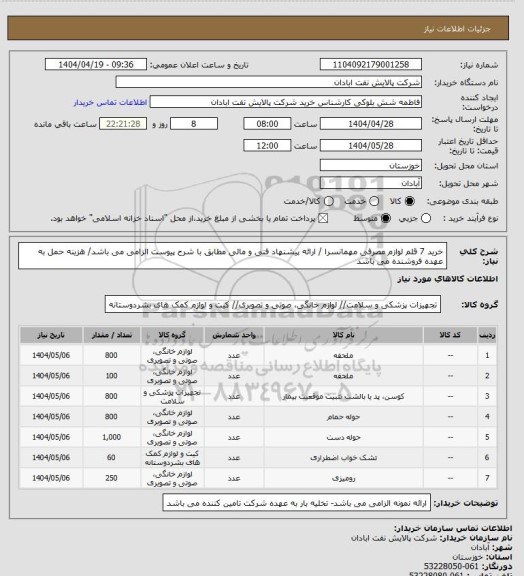Select the جزیی purchase type radio
The width and height of the screenshot is (524, 576).
tap(426, 219)
